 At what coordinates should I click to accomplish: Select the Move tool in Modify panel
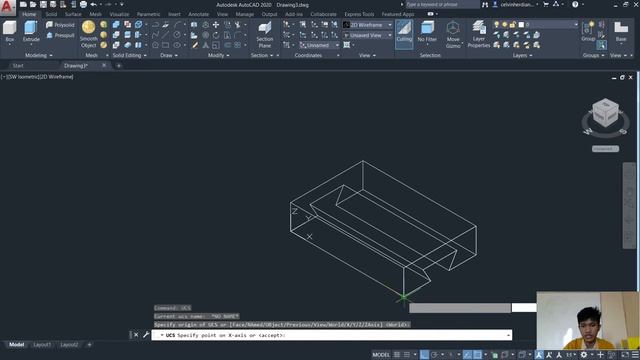(x=216, y=25)
